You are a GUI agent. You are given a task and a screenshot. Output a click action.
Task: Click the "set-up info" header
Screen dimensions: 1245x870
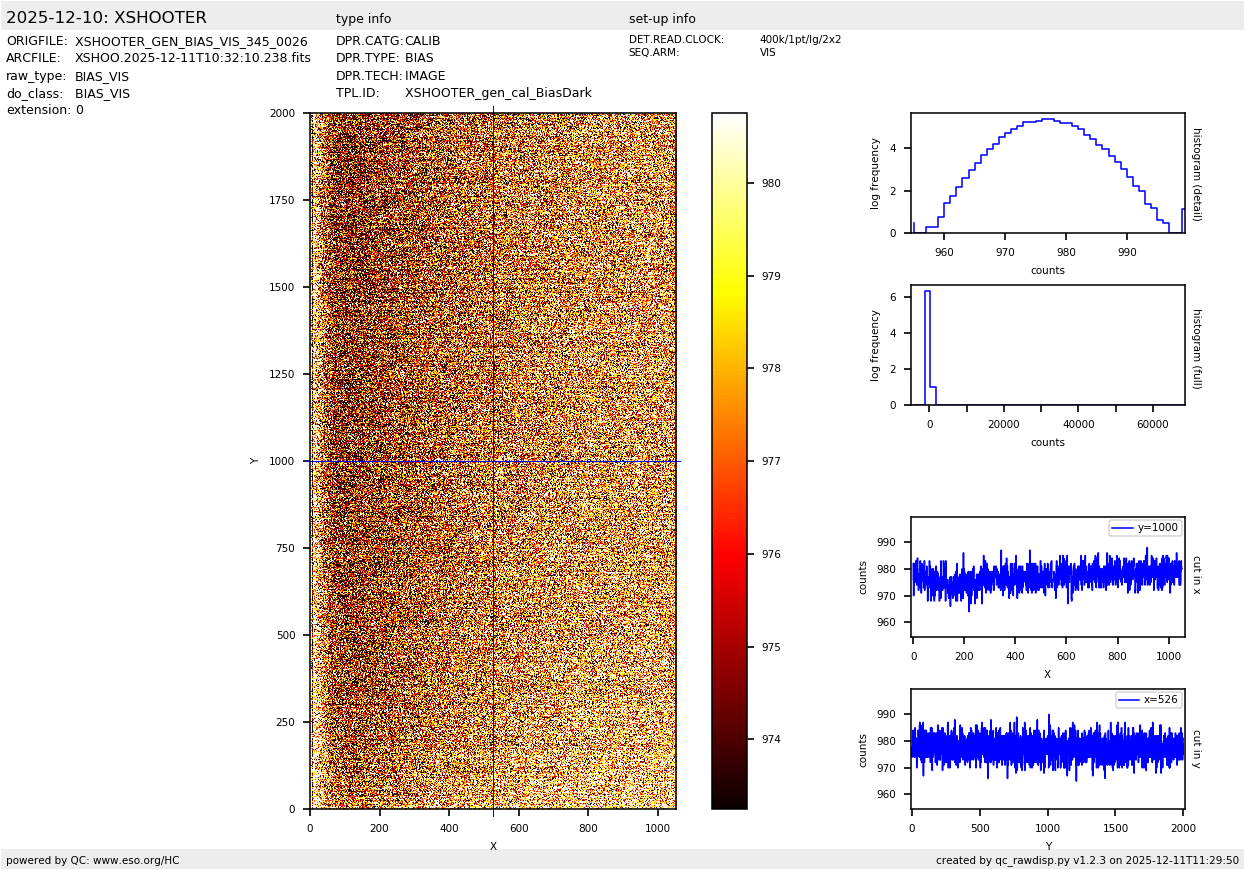click(x=662, y=19)
